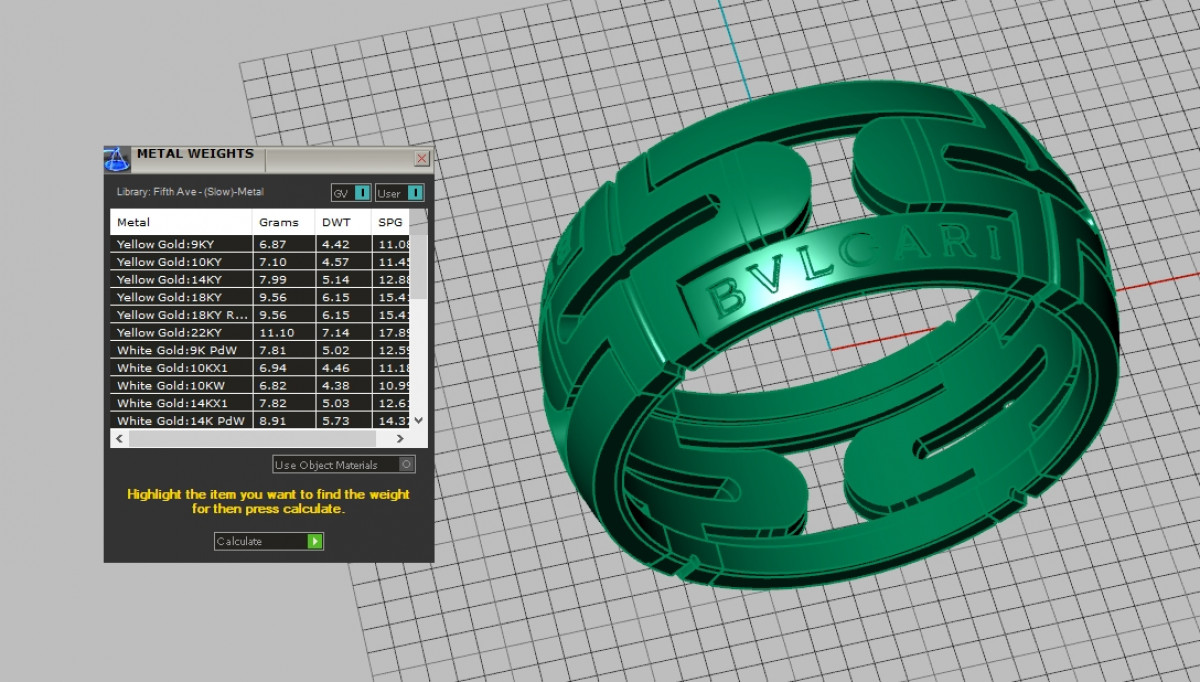Highlight the Yellow Gold:22KY entry
This screenshot has height=682, width=1200.
point(180,333)
